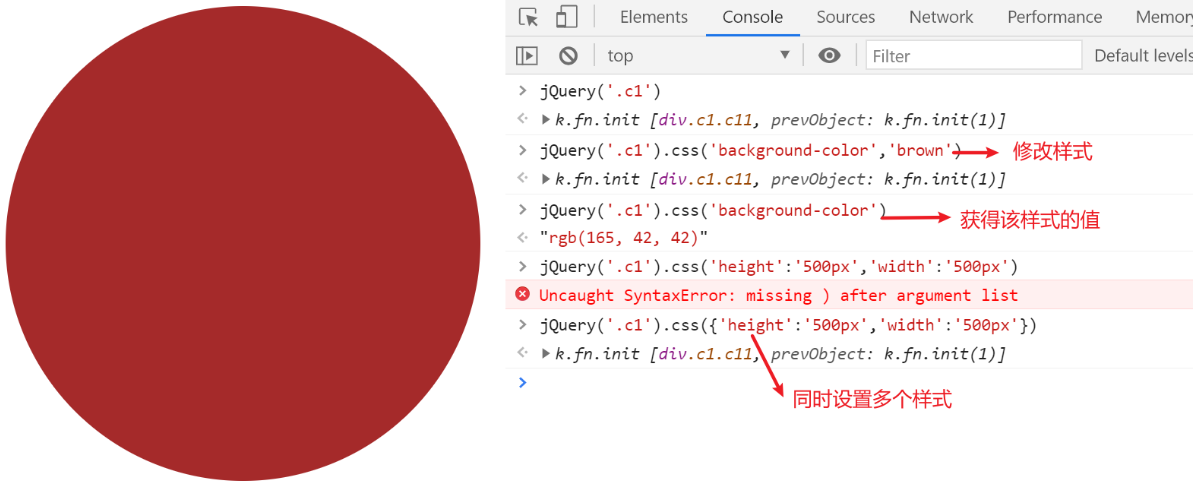Click the jQuery('.c1') command line
This screenshot has width=1193, height=487.
601,91
